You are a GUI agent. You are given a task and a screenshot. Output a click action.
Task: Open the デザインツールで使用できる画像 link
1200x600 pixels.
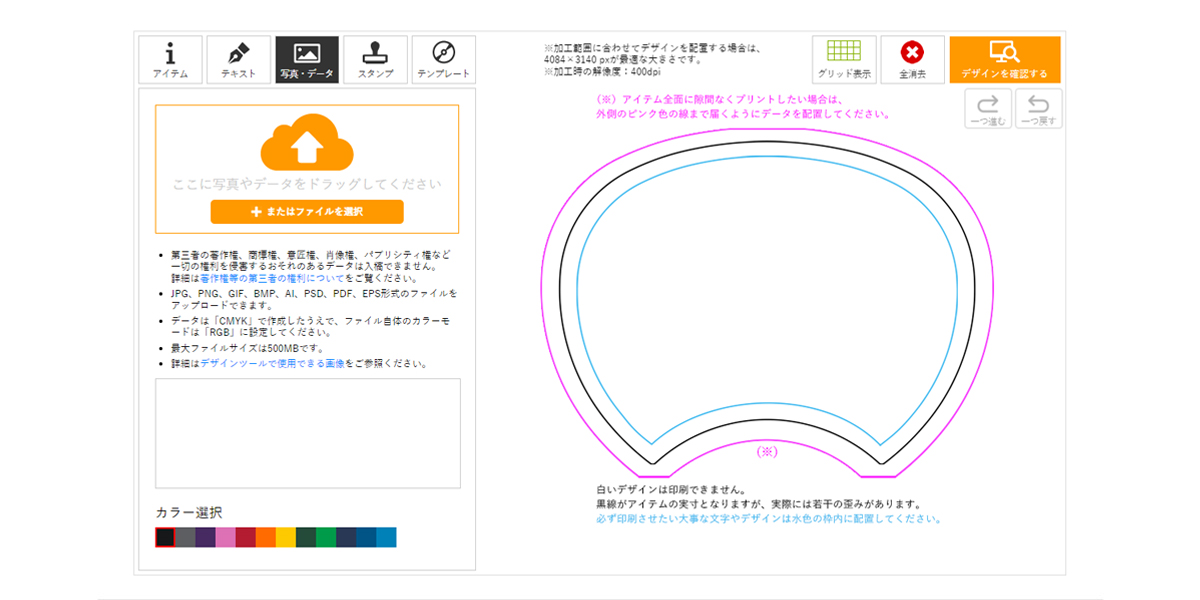[x=272, y=364]
